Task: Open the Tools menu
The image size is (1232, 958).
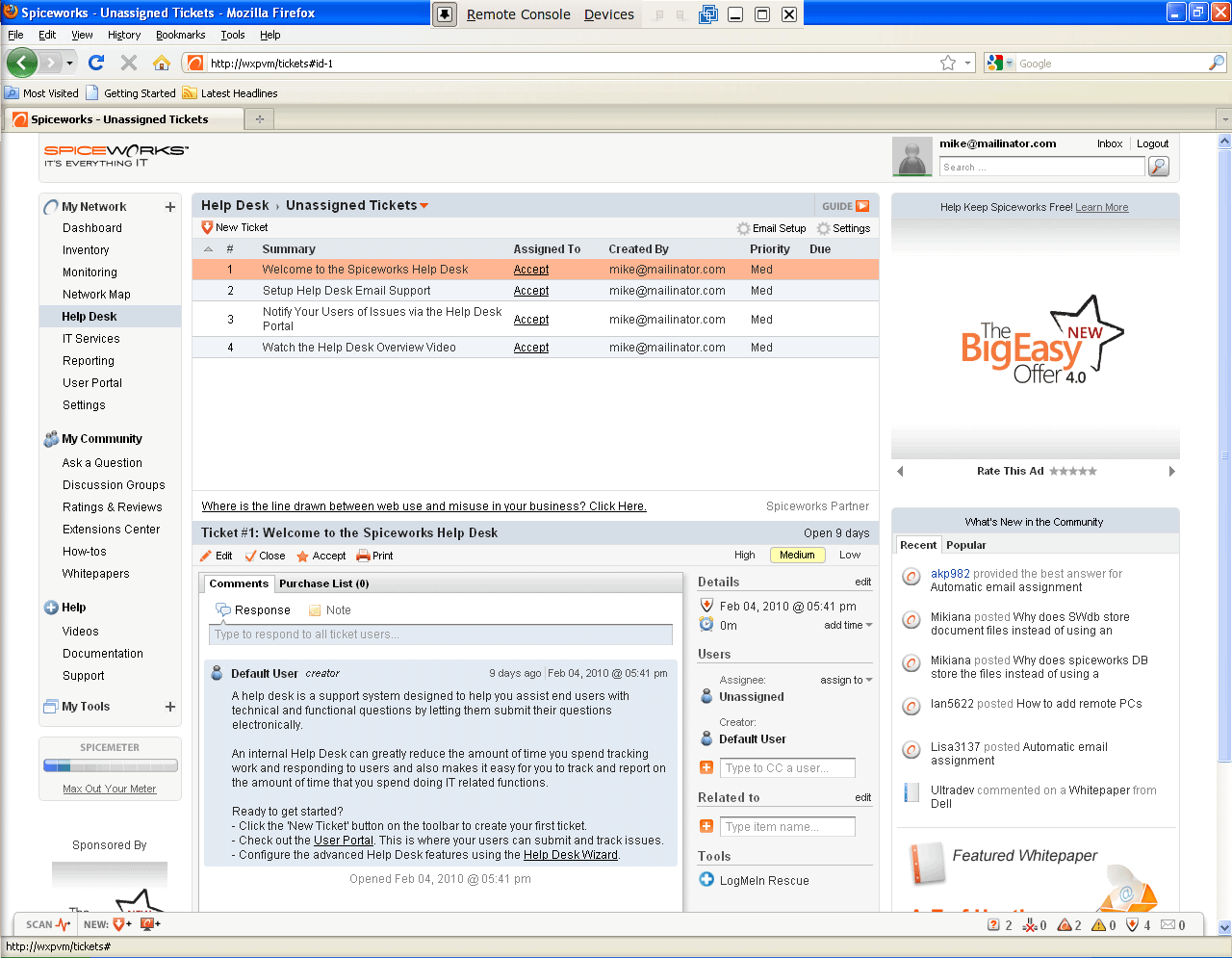Action: tap(232, 35)
